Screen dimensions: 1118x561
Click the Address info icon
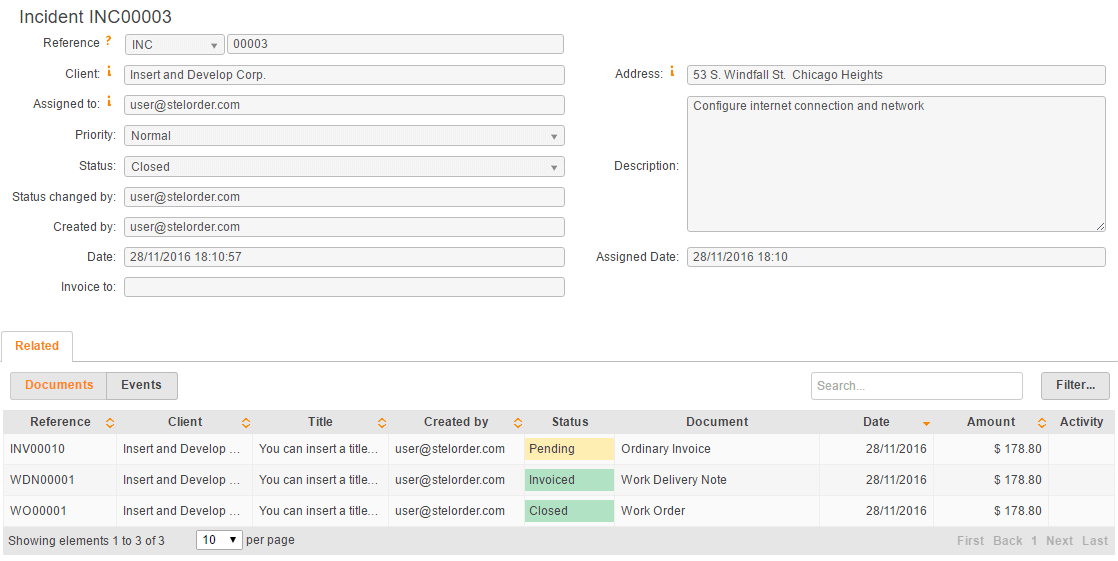[672, 71]
